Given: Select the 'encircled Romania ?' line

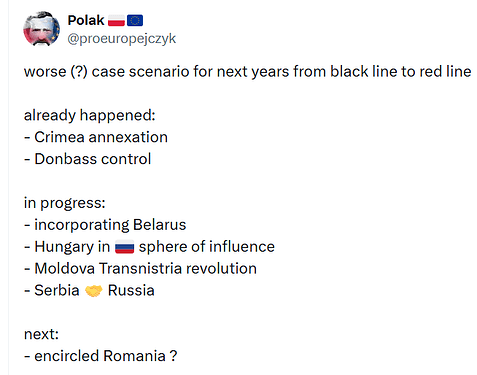Looking at the screenshot, I should [x=101, y=356].
